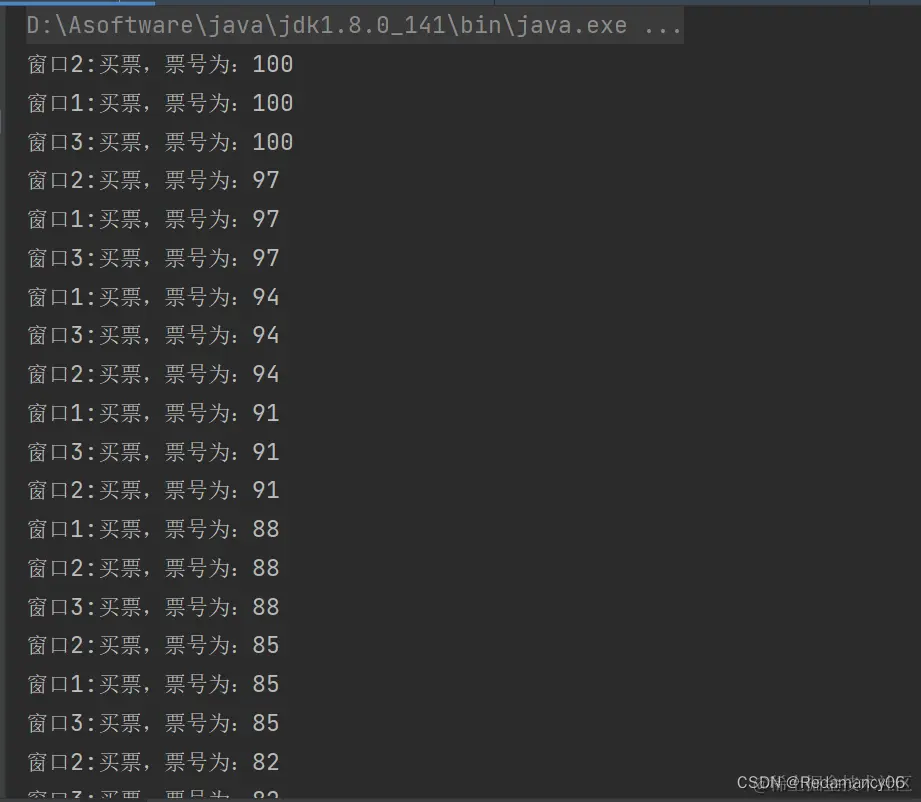Place cursor on 窗口1 票号为 91

(153, 413)
